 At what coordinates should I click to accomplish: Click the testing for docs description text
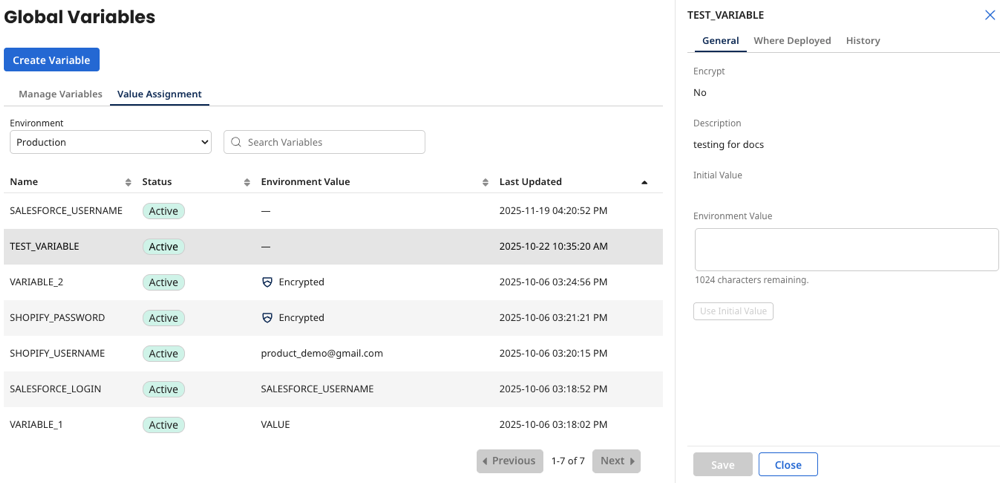(728, 145)
